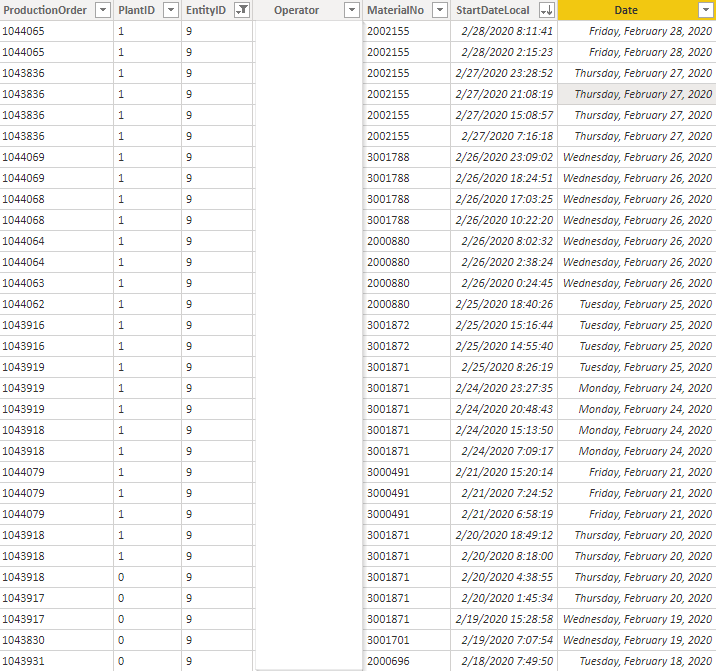The image size is (716, 671).
Task: Click the cell 2/27/2020 7:16:18
Action: (504, 136)
